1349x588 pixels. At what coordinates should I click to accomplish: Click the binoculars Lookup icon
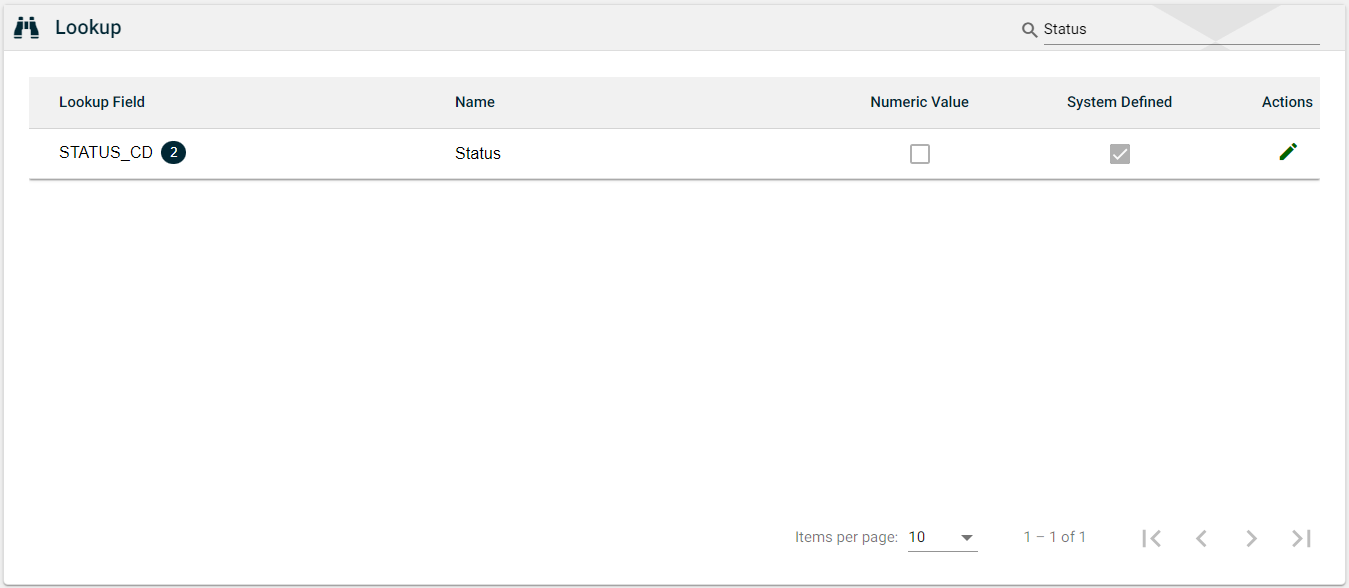tap(26, 28)
